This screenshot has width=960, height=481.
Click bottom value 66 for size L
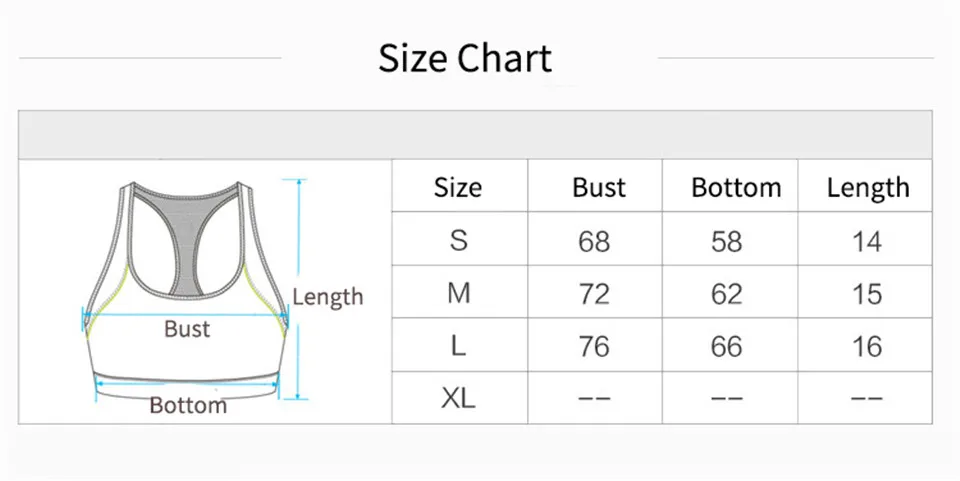727,347
